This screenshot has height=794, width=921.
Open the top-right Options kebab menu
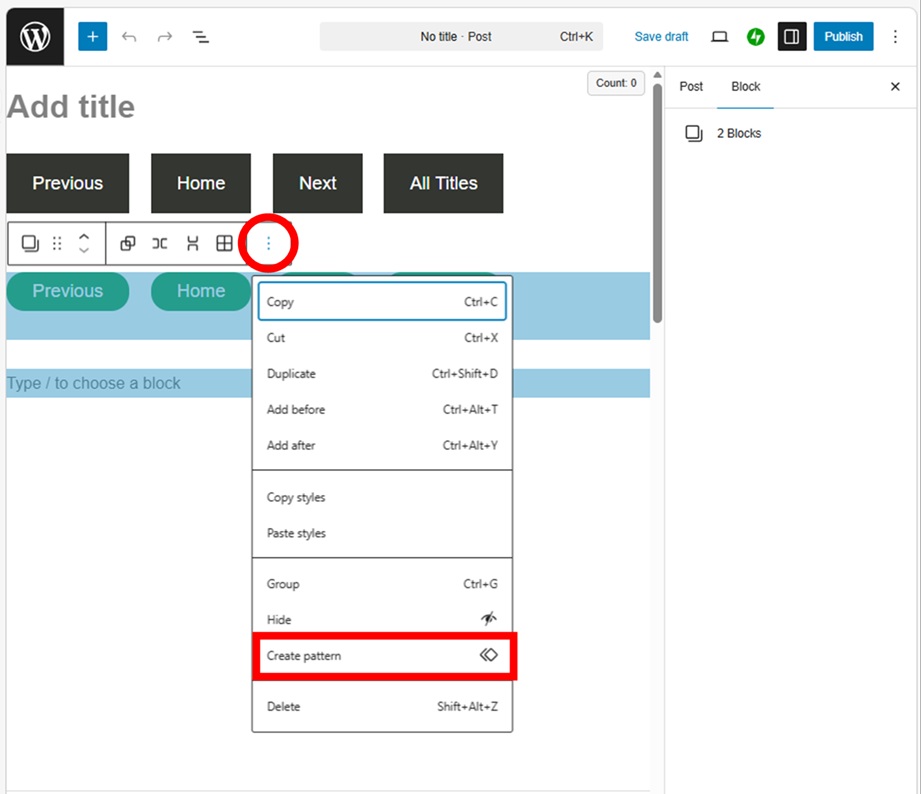[x=895, y=37]
